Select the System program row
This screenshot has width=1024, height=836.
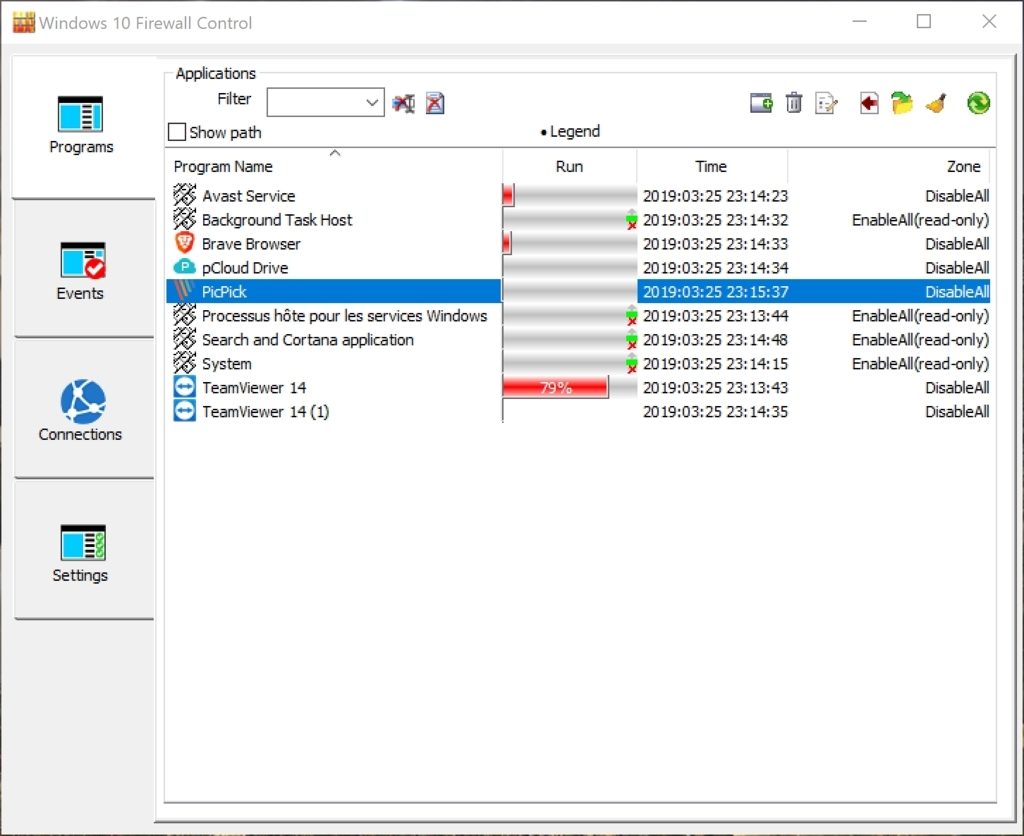579,364
